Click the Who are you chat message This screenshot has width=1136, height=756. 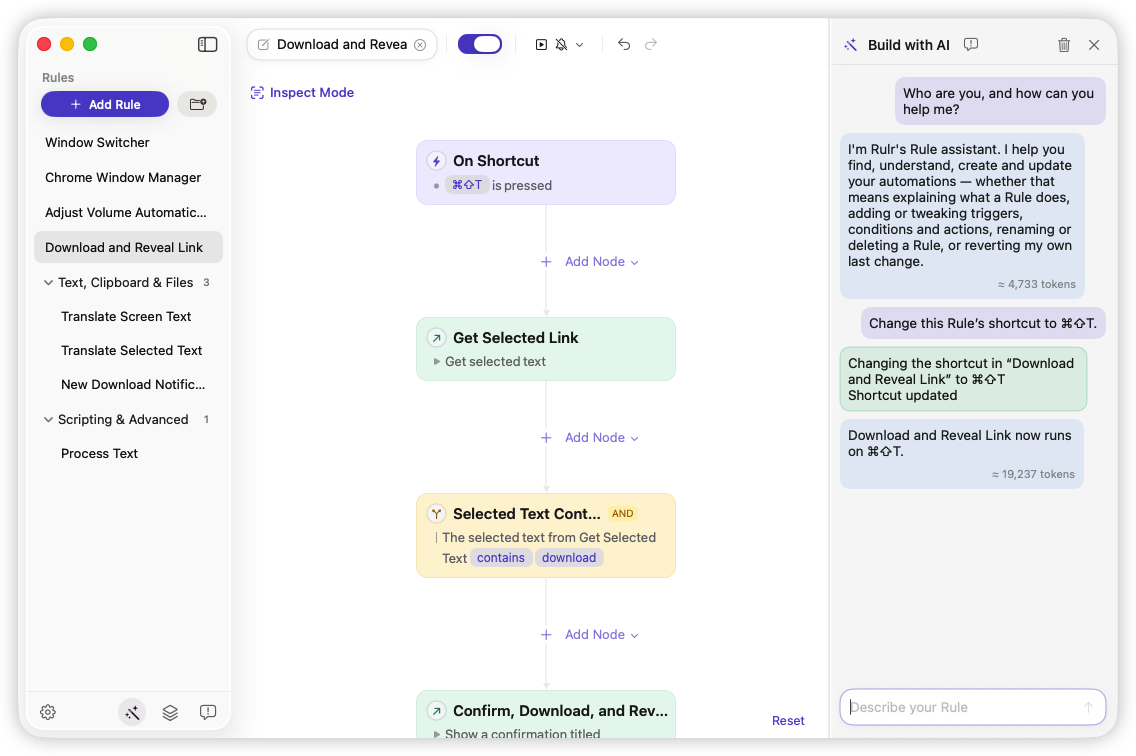(x=1000, y=101)
